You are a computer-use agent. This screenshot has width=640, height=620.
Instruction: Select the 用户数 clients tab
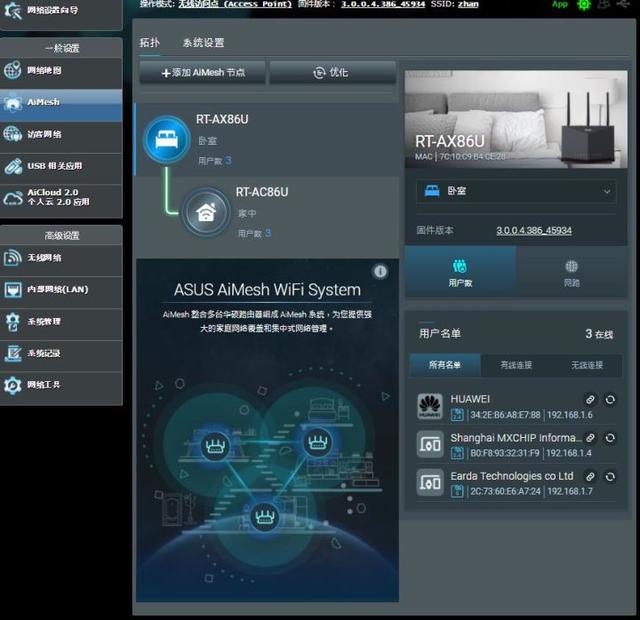click(460, 272)
